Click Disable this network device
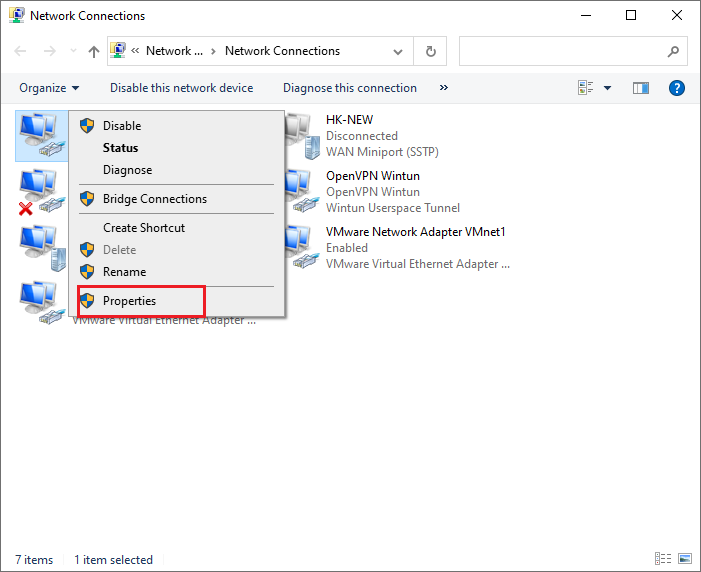 click(x=182, y=88)
